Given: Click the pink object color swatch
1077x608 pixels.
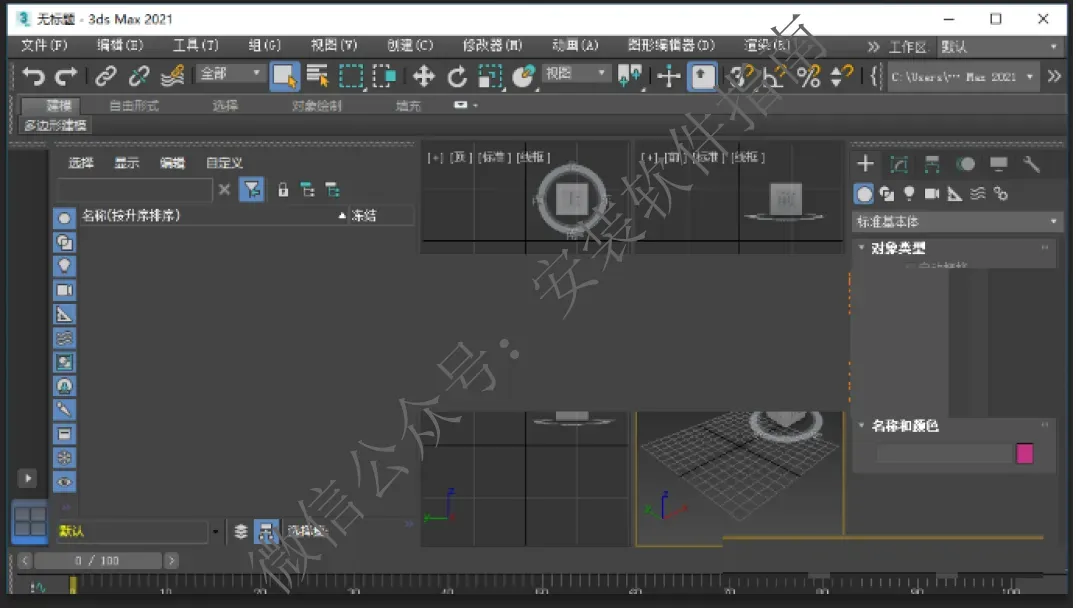Looking at the screenshot, I should [1024, 453].
